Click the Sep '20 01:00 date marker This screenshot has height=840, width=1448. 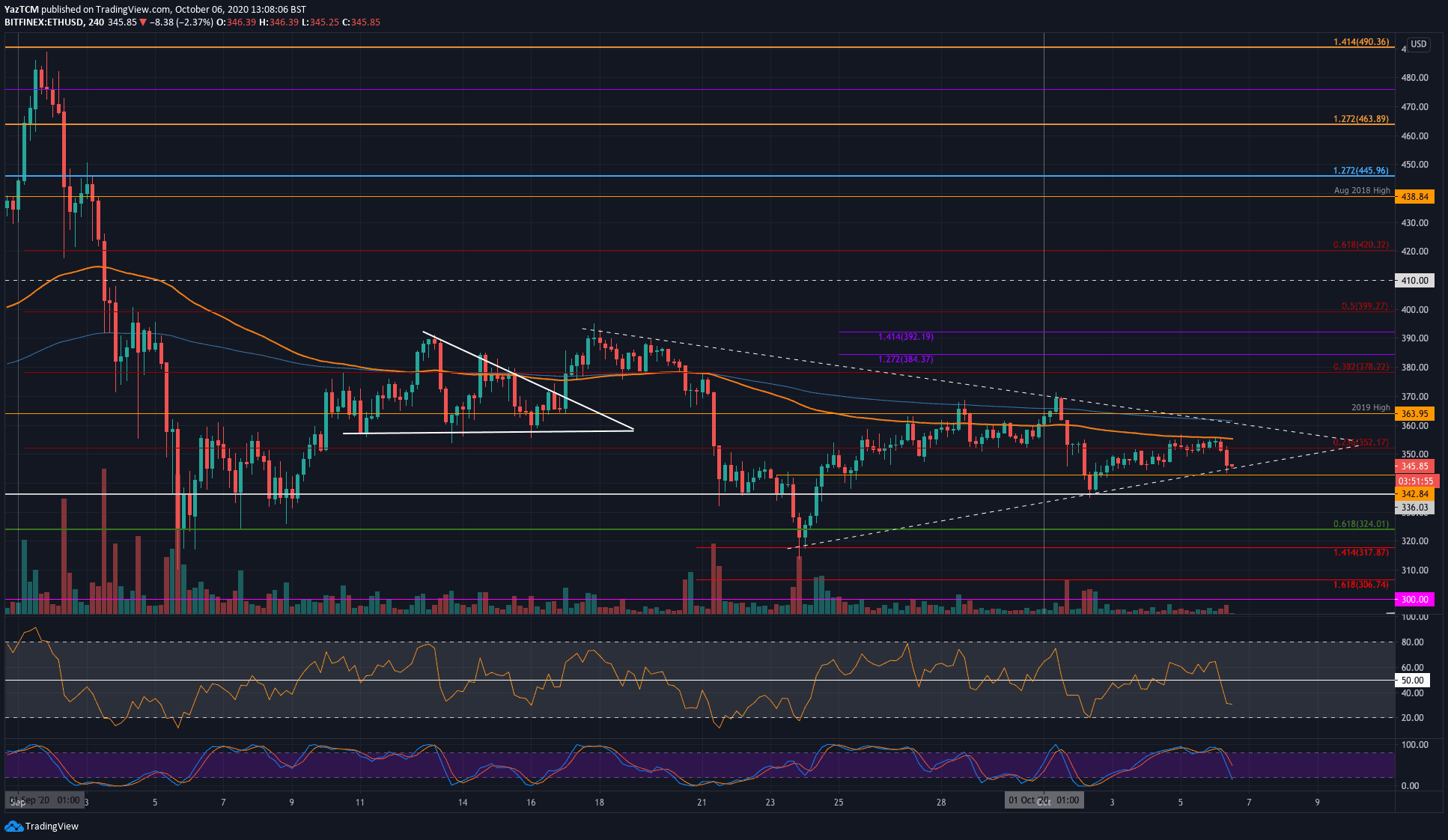[x=44, y=800]
